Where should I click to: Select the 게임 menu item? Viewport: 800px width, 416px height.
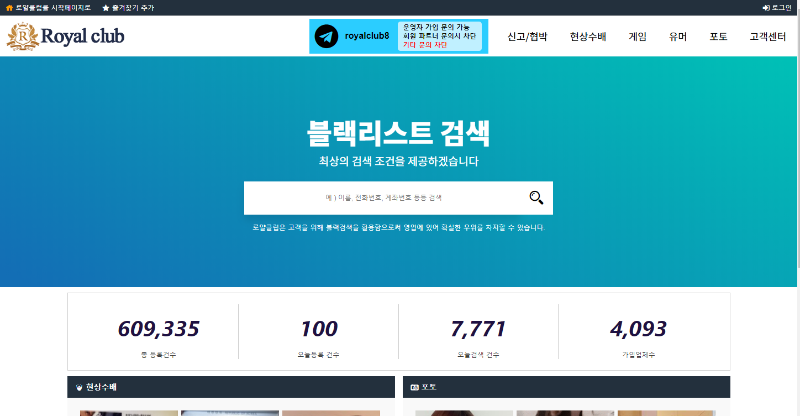click(638, 37)
